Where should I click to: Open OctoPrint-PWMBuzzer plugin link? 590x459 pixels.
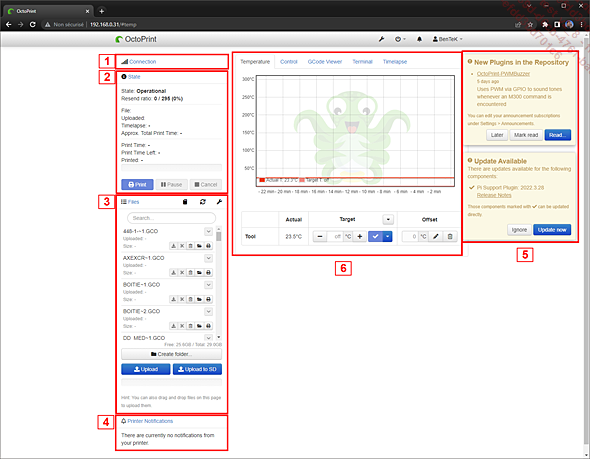pyautogui.click(x=503, y=74)
